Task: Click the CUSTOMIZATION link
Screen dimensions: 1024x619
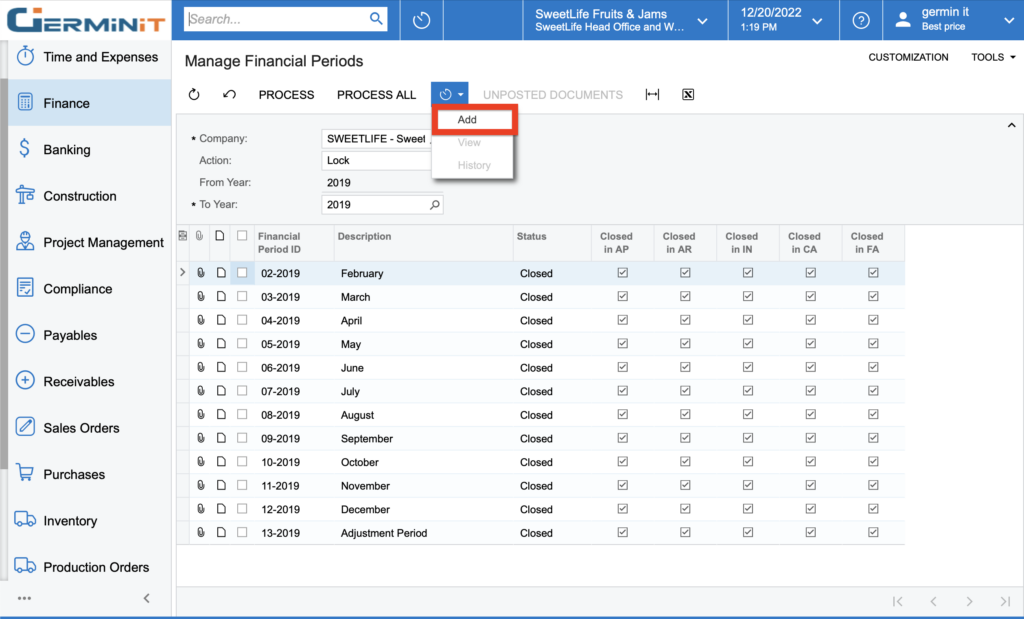Action: pos(908,57)
